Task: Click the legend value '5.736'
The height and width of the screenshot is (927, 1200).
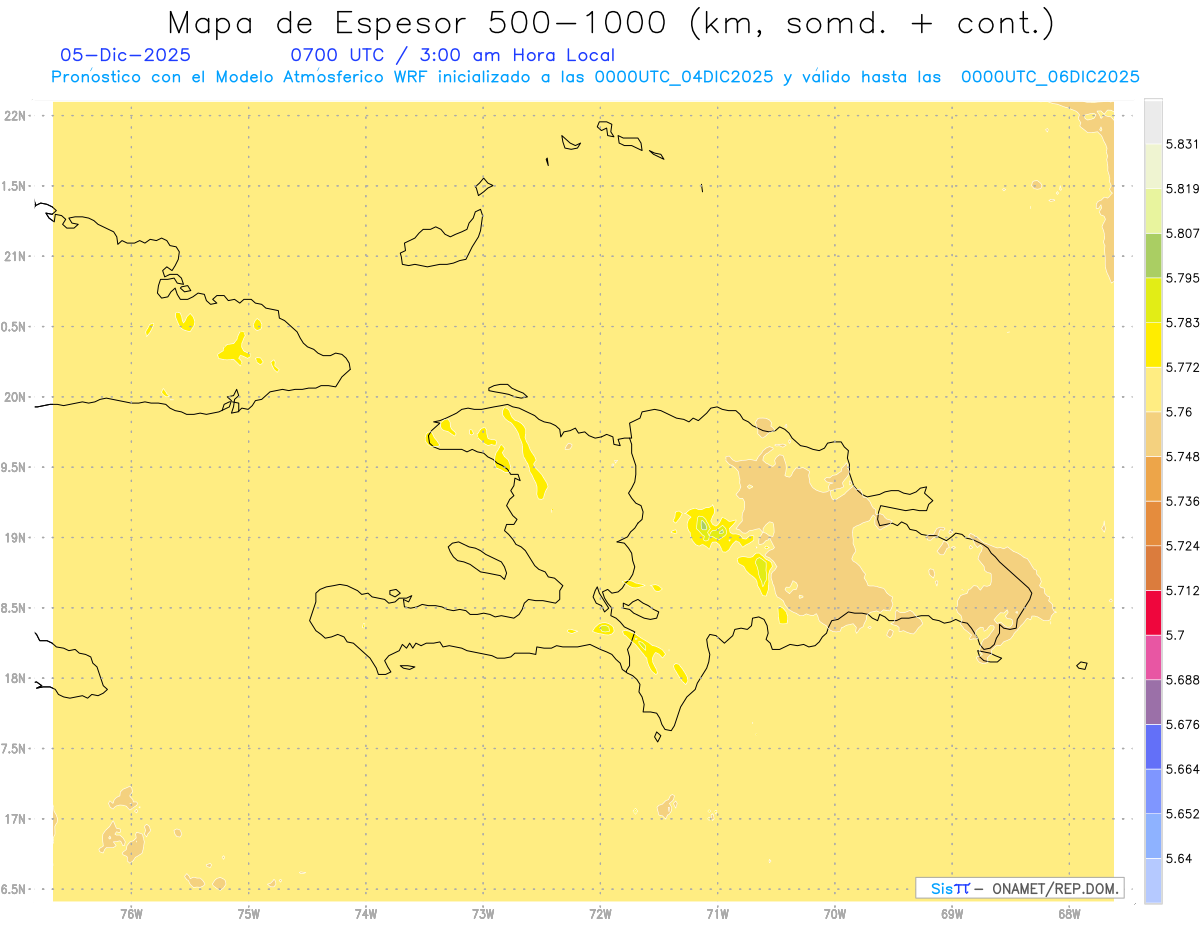Action: click(x=1183, y=501)
